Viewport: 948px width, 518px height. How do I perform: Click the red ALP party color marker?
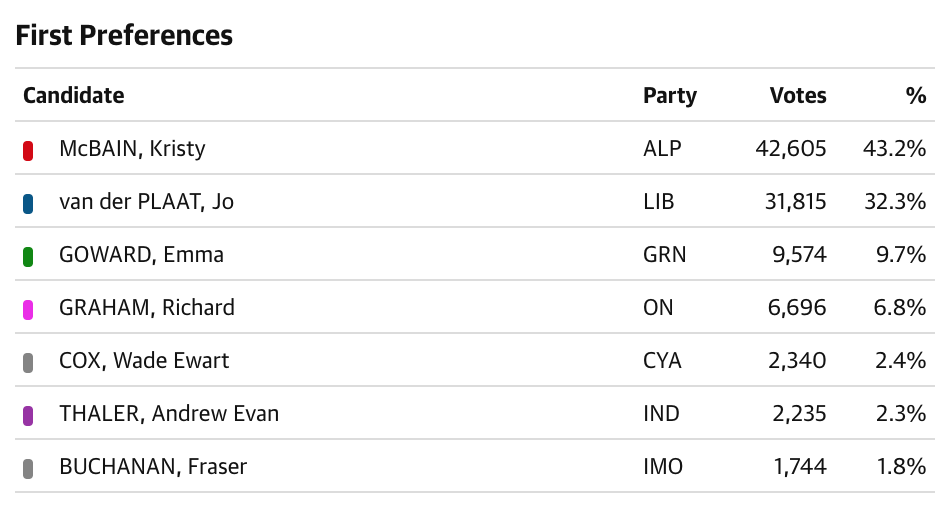28,151
